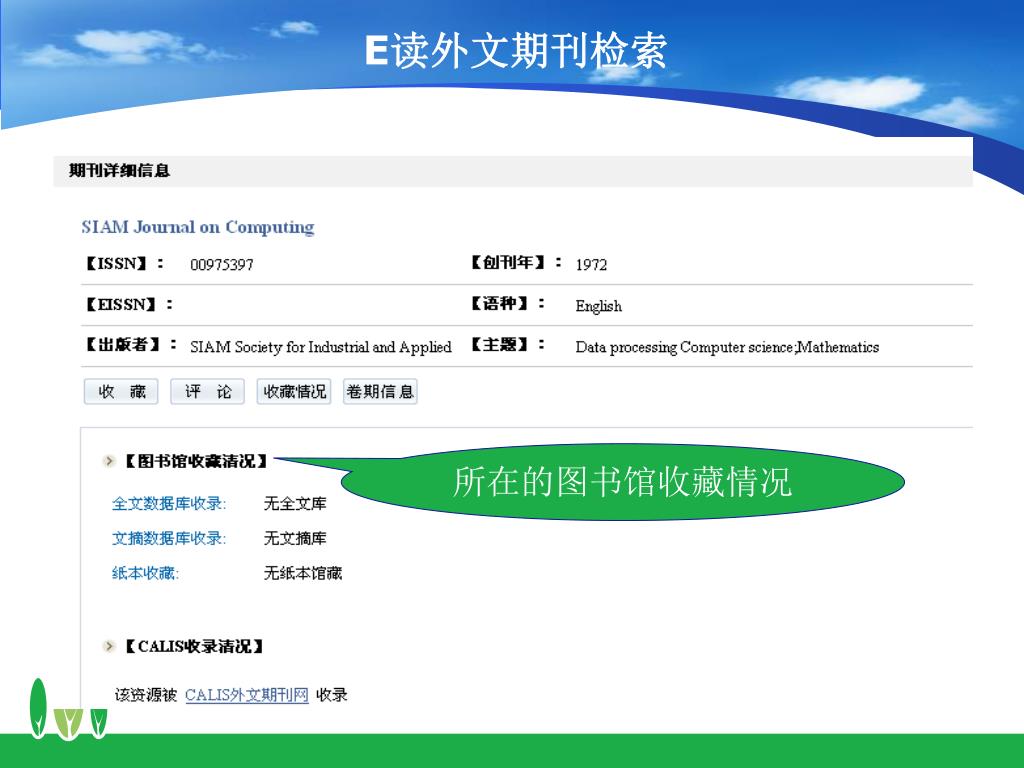This screenshot has width=1024, height=768.
Task: Collapse the CALIS收录情况 section arrow
Action: [108, 647]
